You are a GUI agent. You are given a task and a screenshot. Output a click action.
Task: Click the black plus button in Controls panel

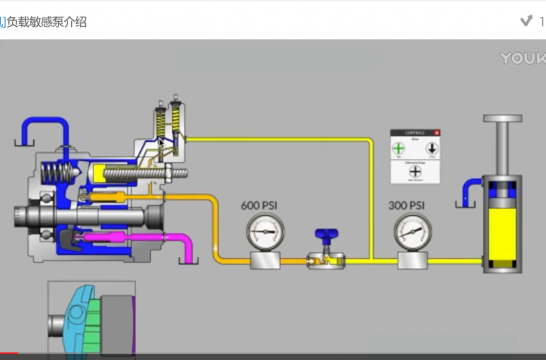[415, 172]
